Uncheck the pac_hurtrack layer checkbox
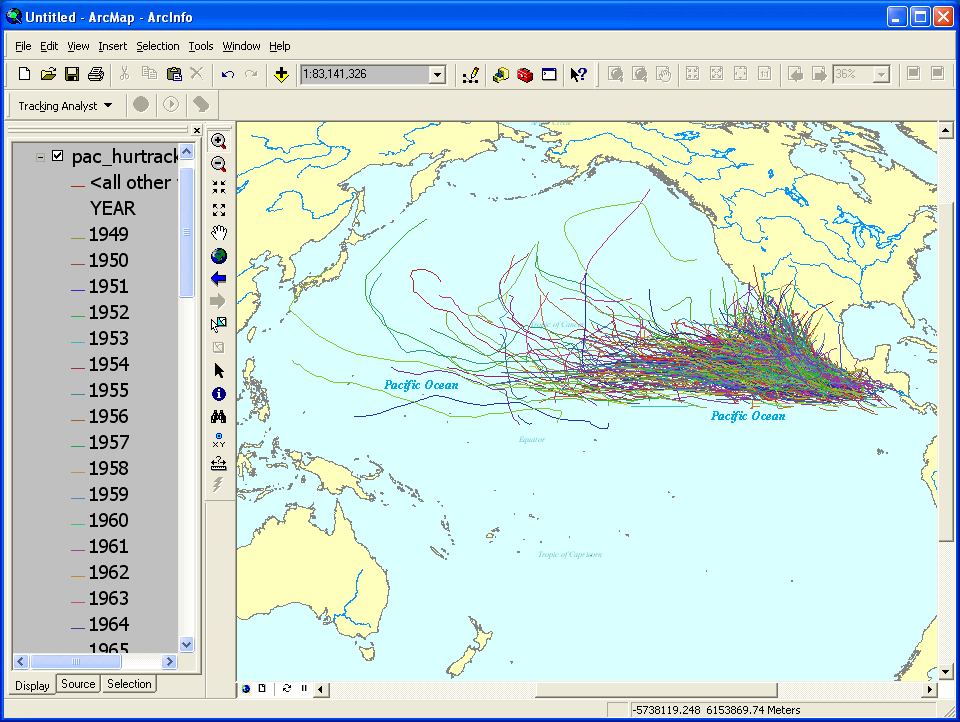Viewport: 960px width, 722px height. pos(58,156)
